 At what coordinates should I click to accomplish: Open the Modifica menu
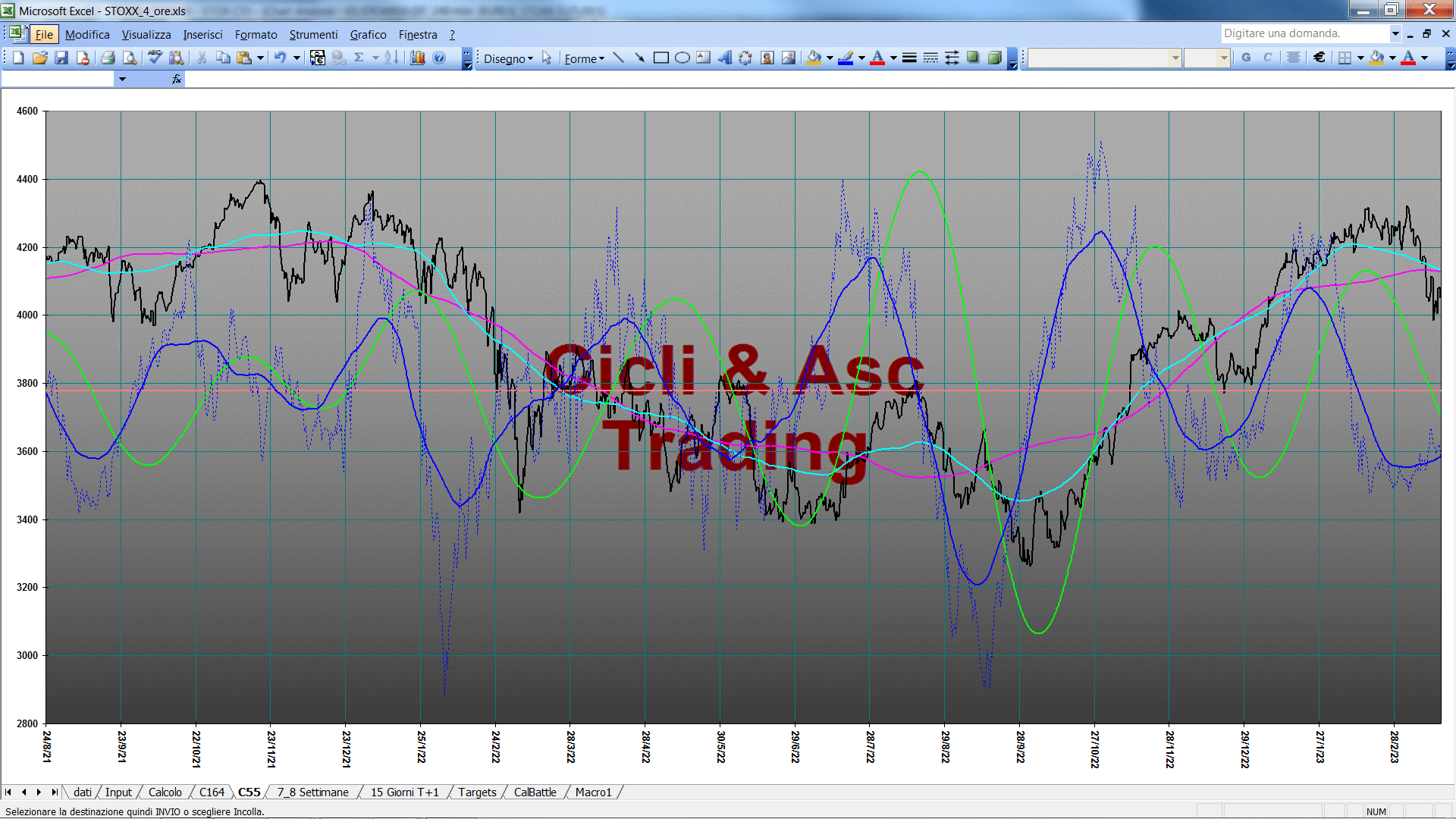[x=87, y=34]
